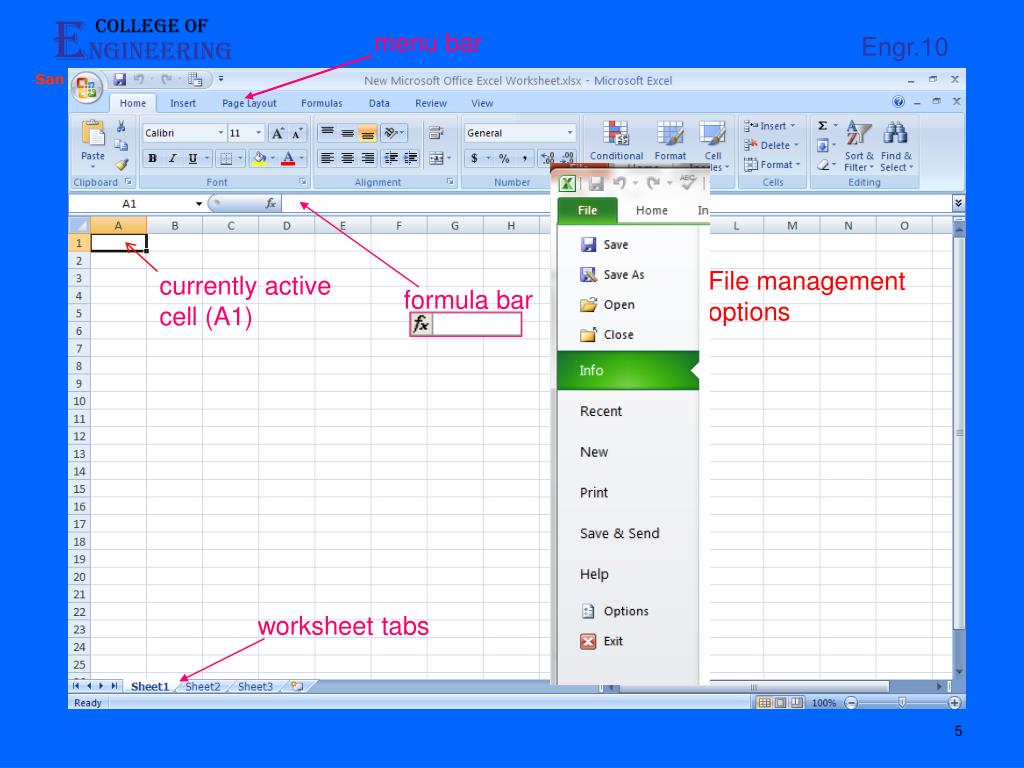Apply yellow Fill Color
Screen dimensions: 1024x768
[x=259, y=158]
